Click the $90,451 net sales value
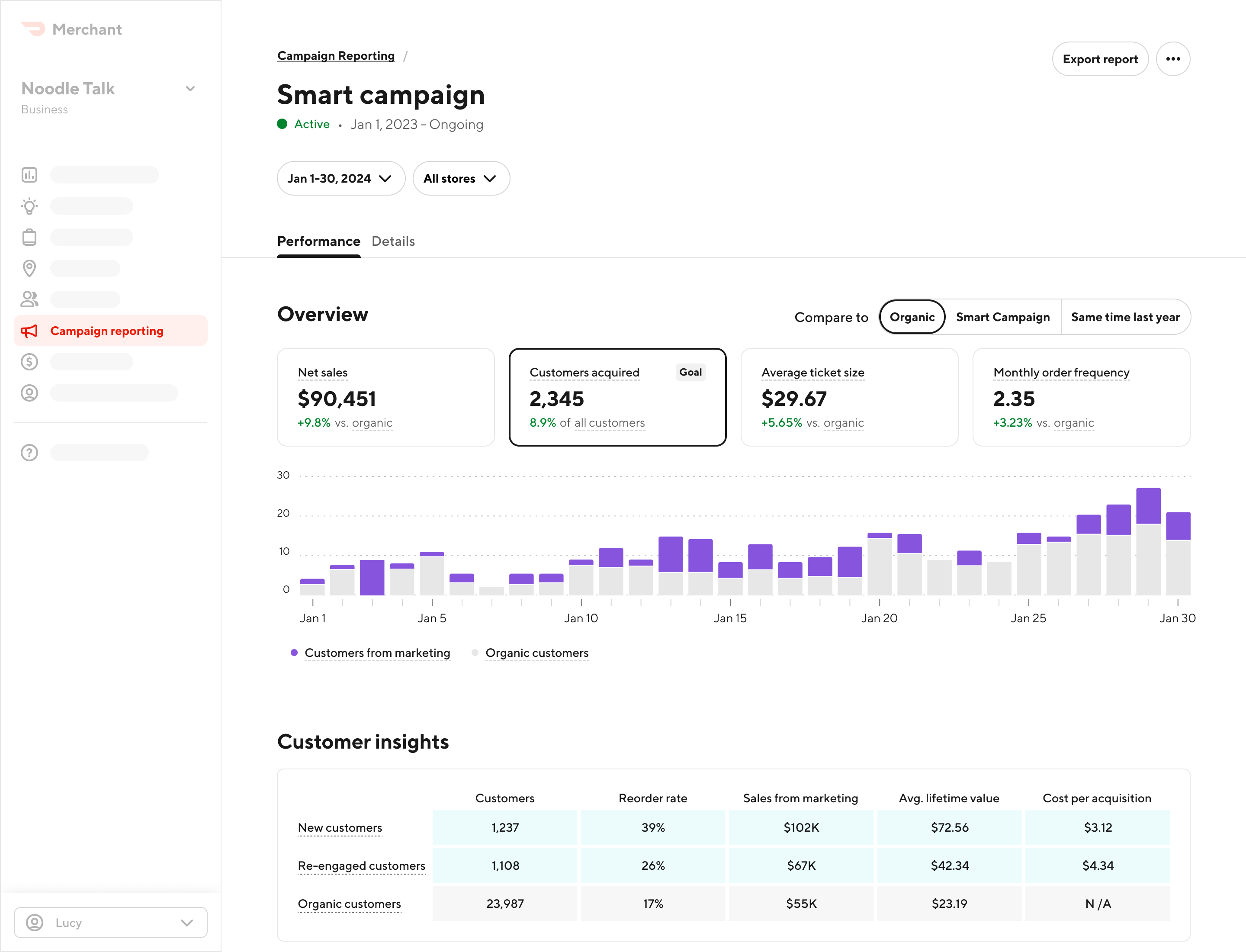The image size is (1246, 952). (x=337, y=399)
